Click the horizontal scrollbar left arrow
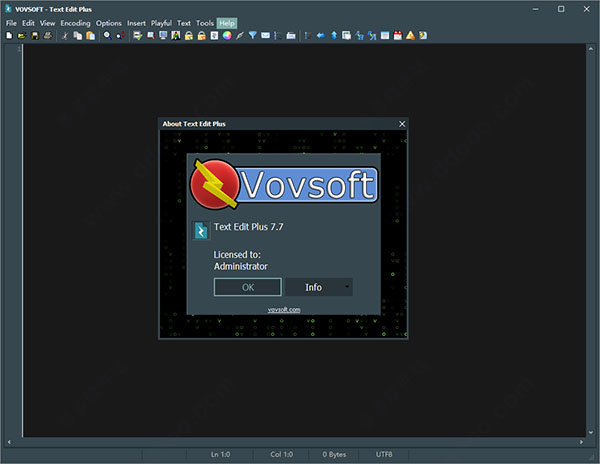The image size is (600, 464). click(9, 442)
